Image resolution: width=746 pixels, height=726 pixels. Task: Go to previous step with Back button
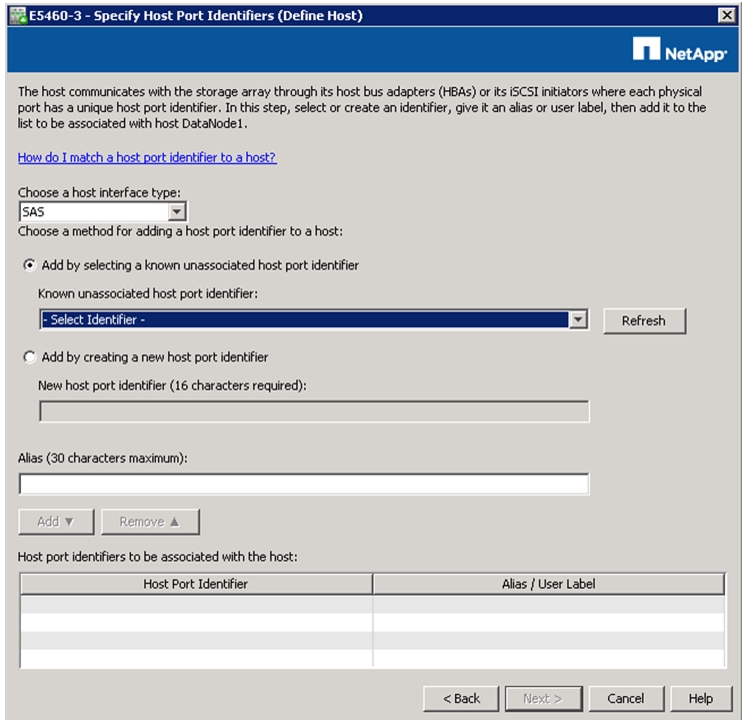461,698
